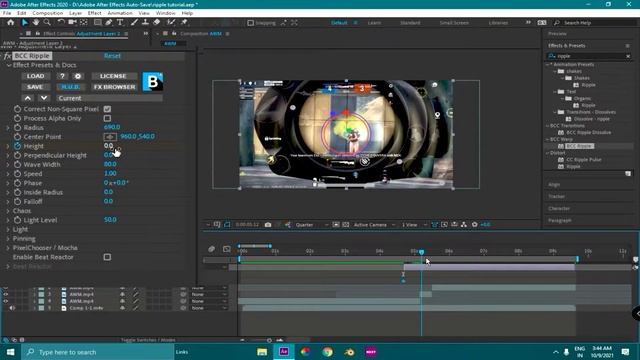640x360 pixels.
Task: Open the Current preset dropdown
Action: click(x=109, y=98)
